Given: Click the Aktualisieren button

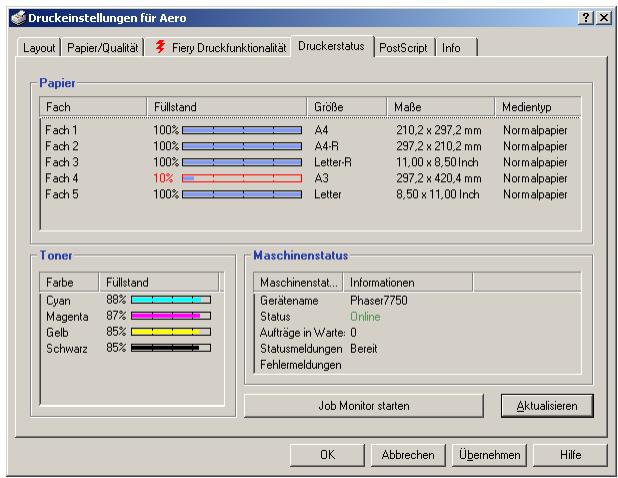Looking at the screenshot, I should (547, 406).
